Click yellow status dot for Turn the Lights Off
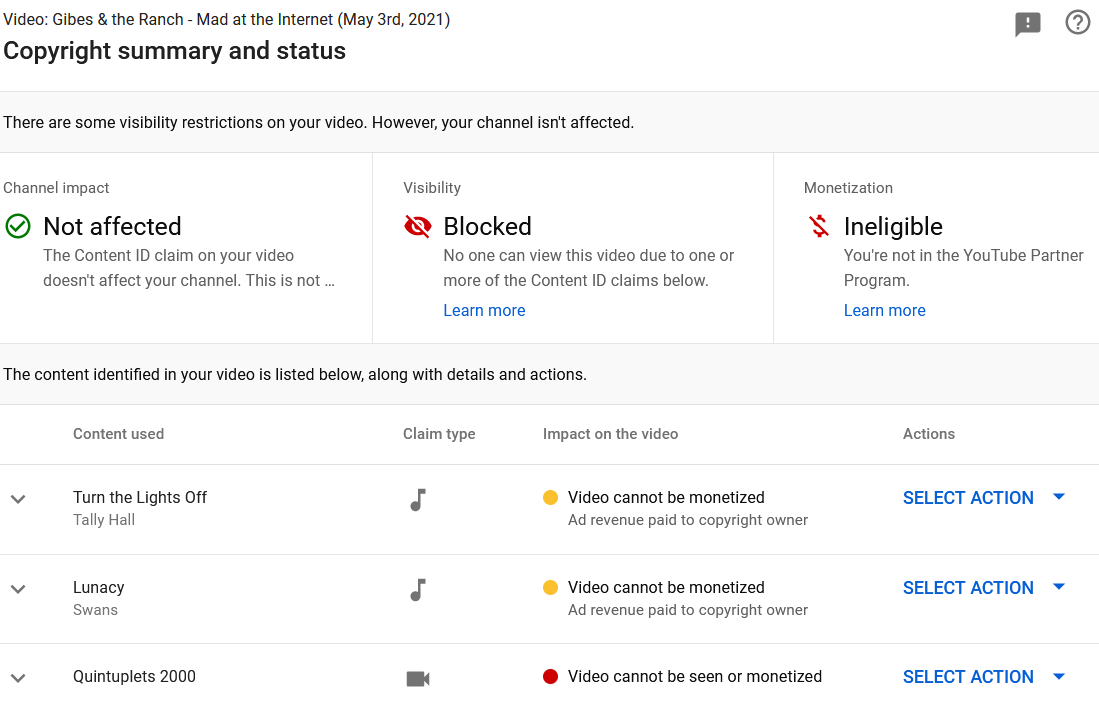The image size is (1099, 709). 550,497
